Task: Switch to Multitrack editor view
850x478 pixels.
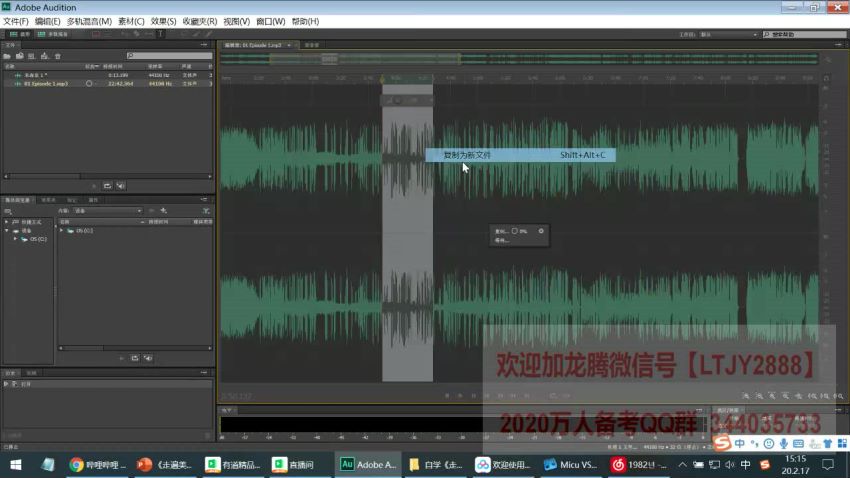Action: 53,34
